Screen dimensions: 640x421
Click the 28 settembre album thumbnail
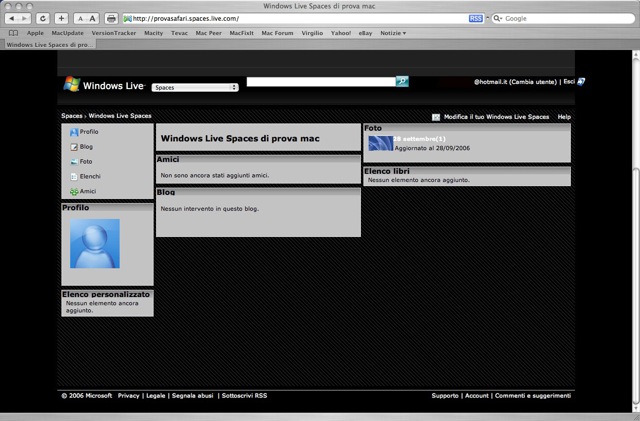coord(380,143)
